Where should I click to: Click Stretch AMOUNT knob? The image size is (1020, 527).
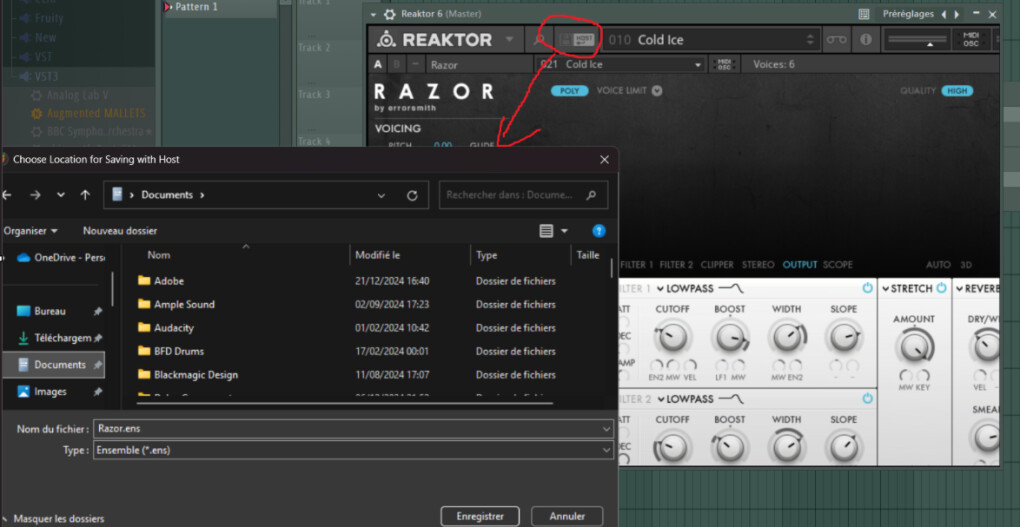click(x=914, y=347)
